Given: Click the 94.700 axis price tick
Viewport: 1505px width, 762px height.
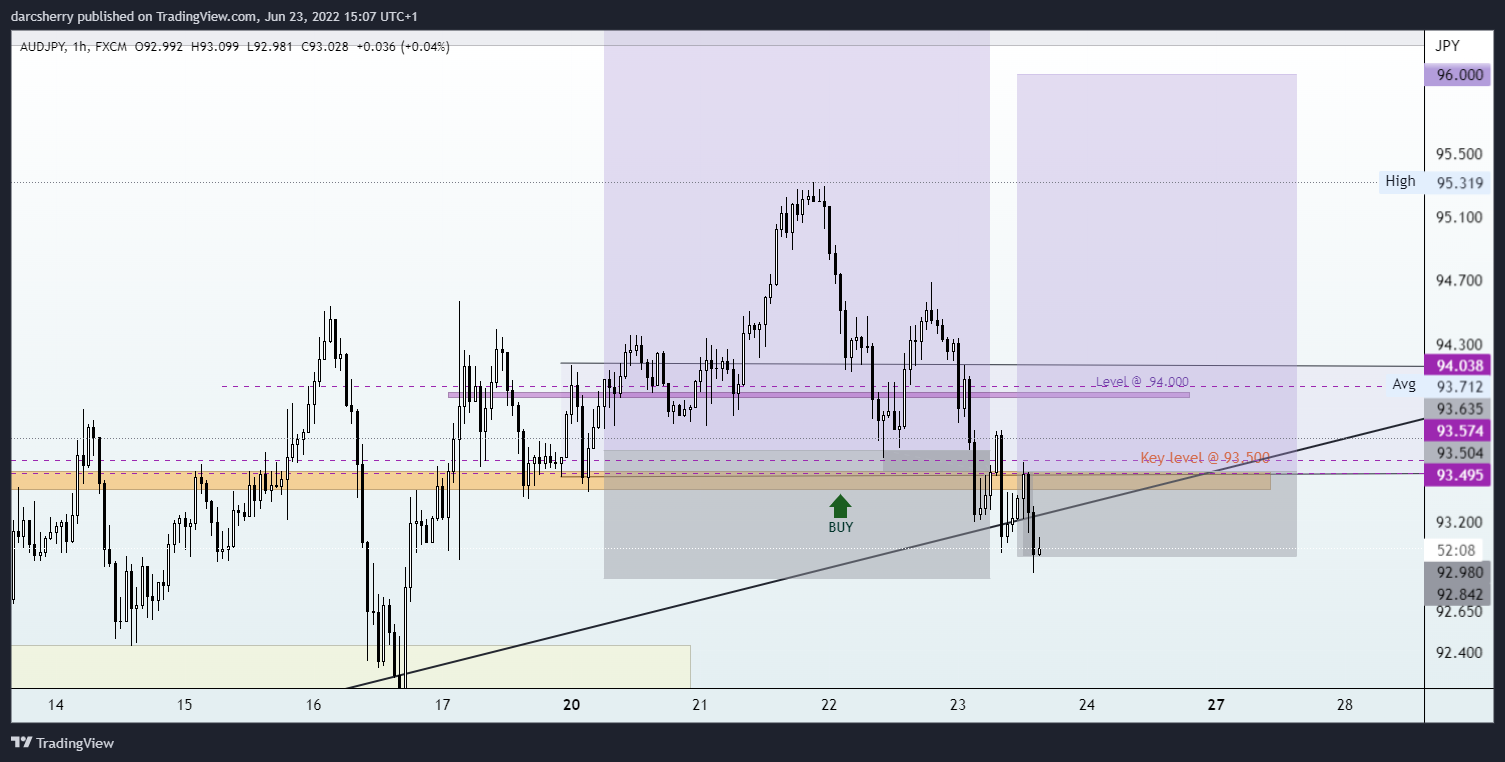Looking at the screenshot, I should (1458, 280).
